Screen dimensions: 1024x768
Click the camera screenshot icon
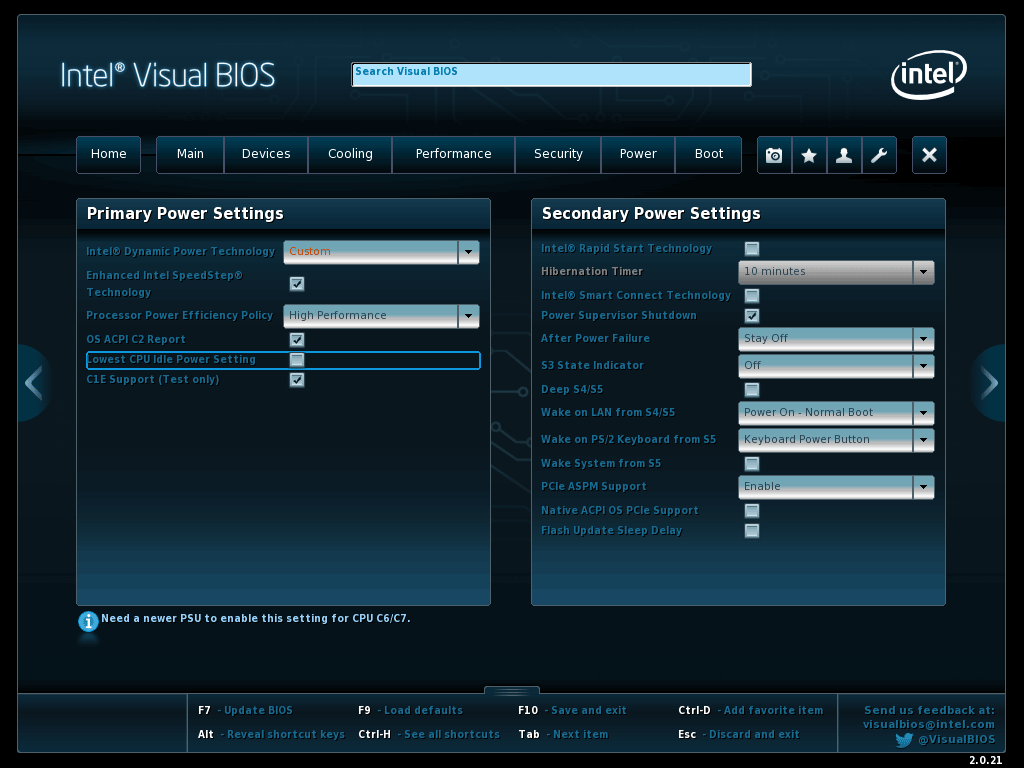[774, 155]
